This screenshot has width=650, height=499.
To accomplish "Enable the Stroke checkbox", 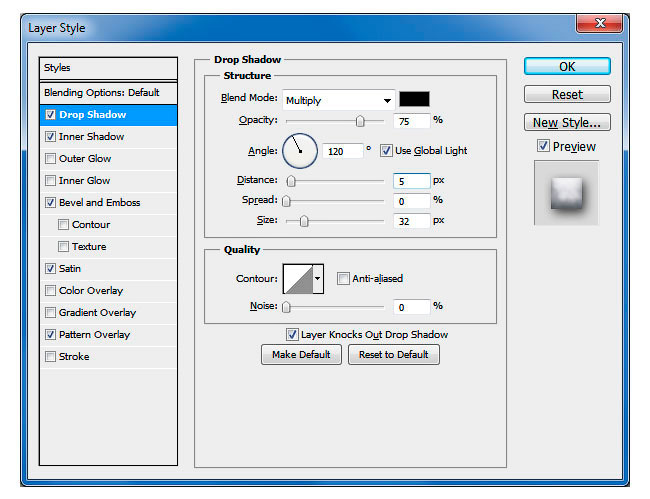I will click(51, 356).
